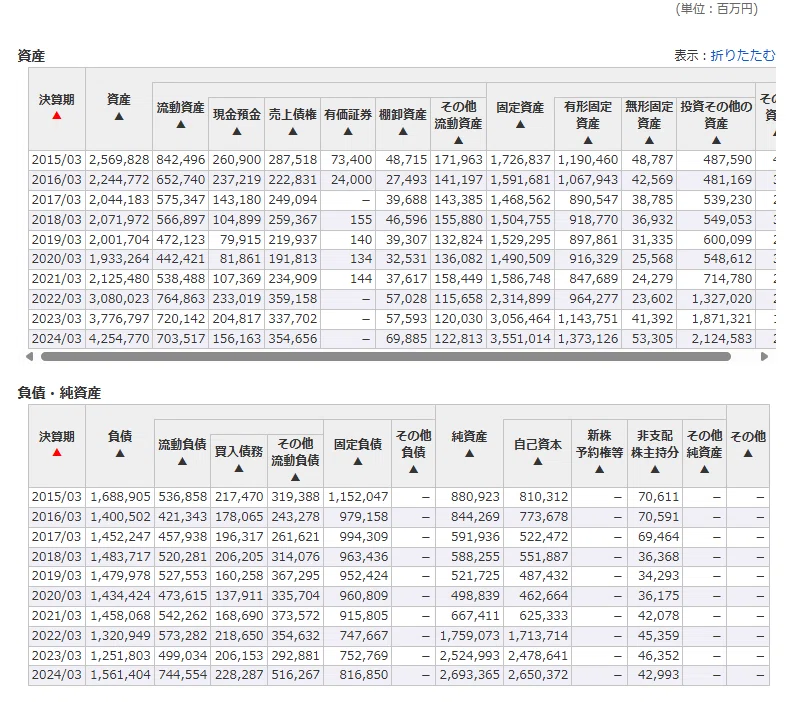Screen dimensions: 803x702
Task: Sort by 非支配株主持分 column arrow
Action: [655, 469]
